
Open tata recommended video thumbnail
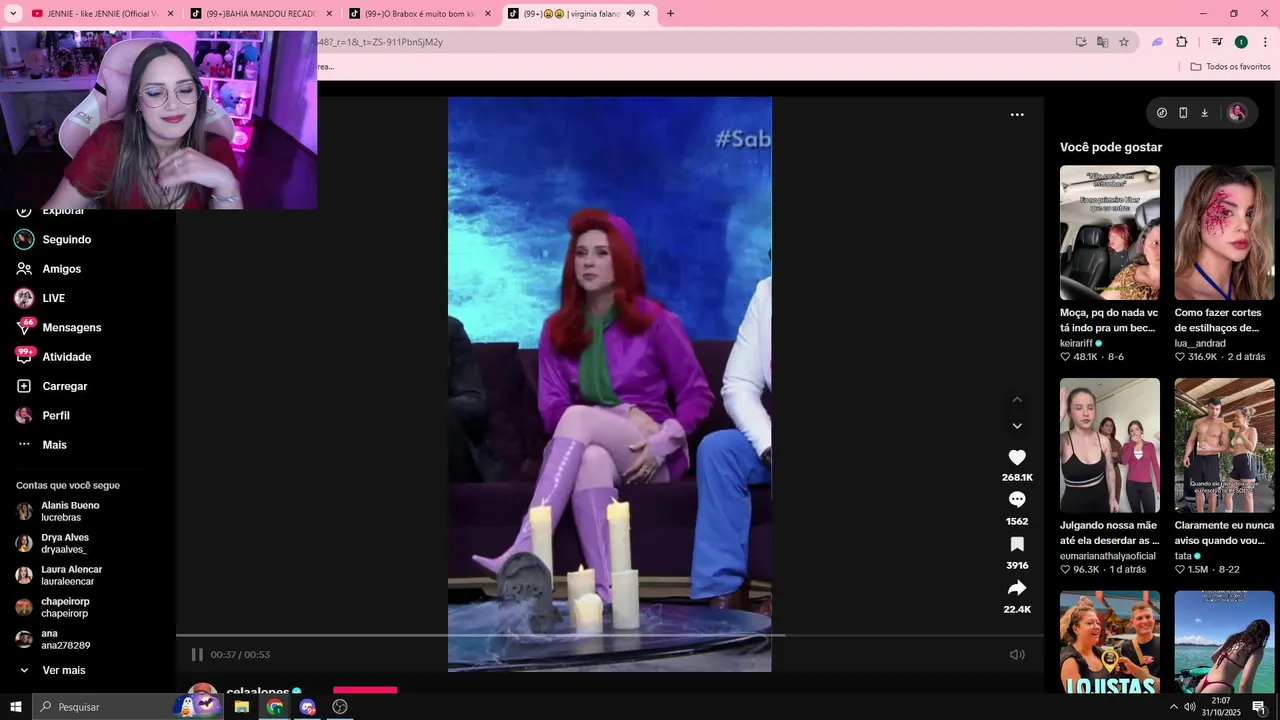point(1224,445)
